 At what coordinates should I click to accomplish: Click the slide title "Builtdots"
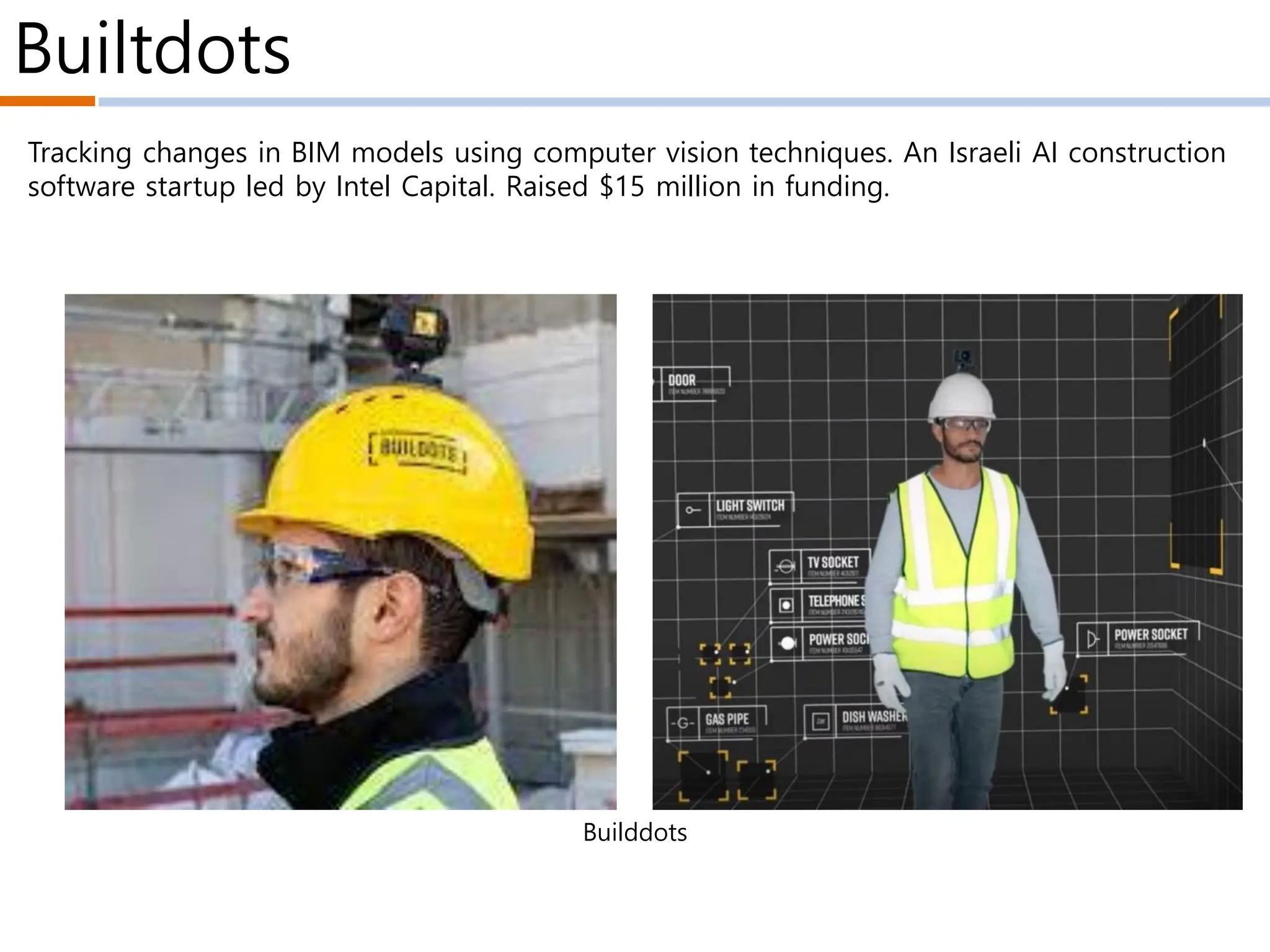click(153, 49)
